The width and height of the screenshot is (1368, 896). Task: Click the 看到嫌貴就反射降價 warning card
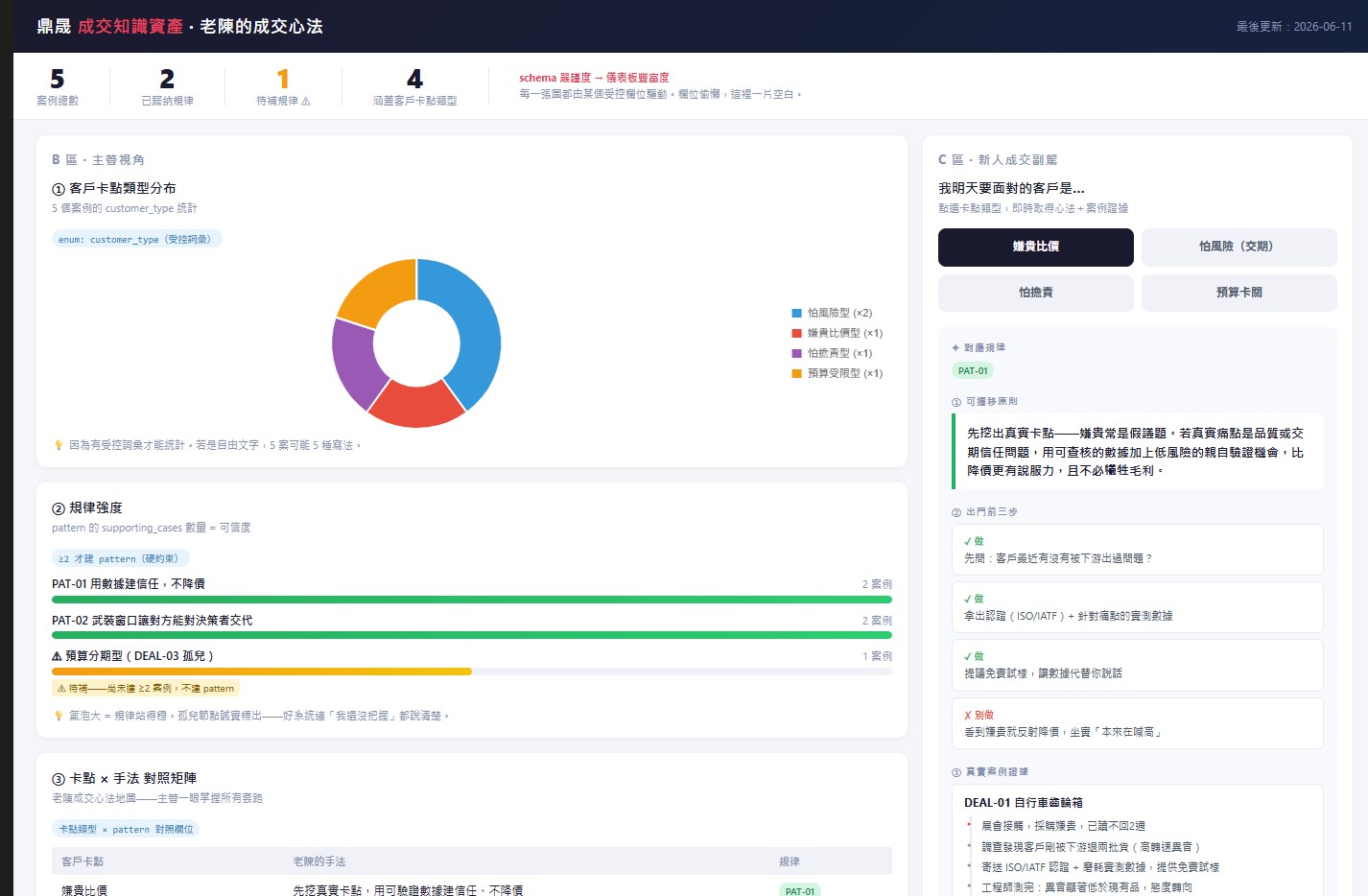pyautogui.click(x=1137, y=723)
